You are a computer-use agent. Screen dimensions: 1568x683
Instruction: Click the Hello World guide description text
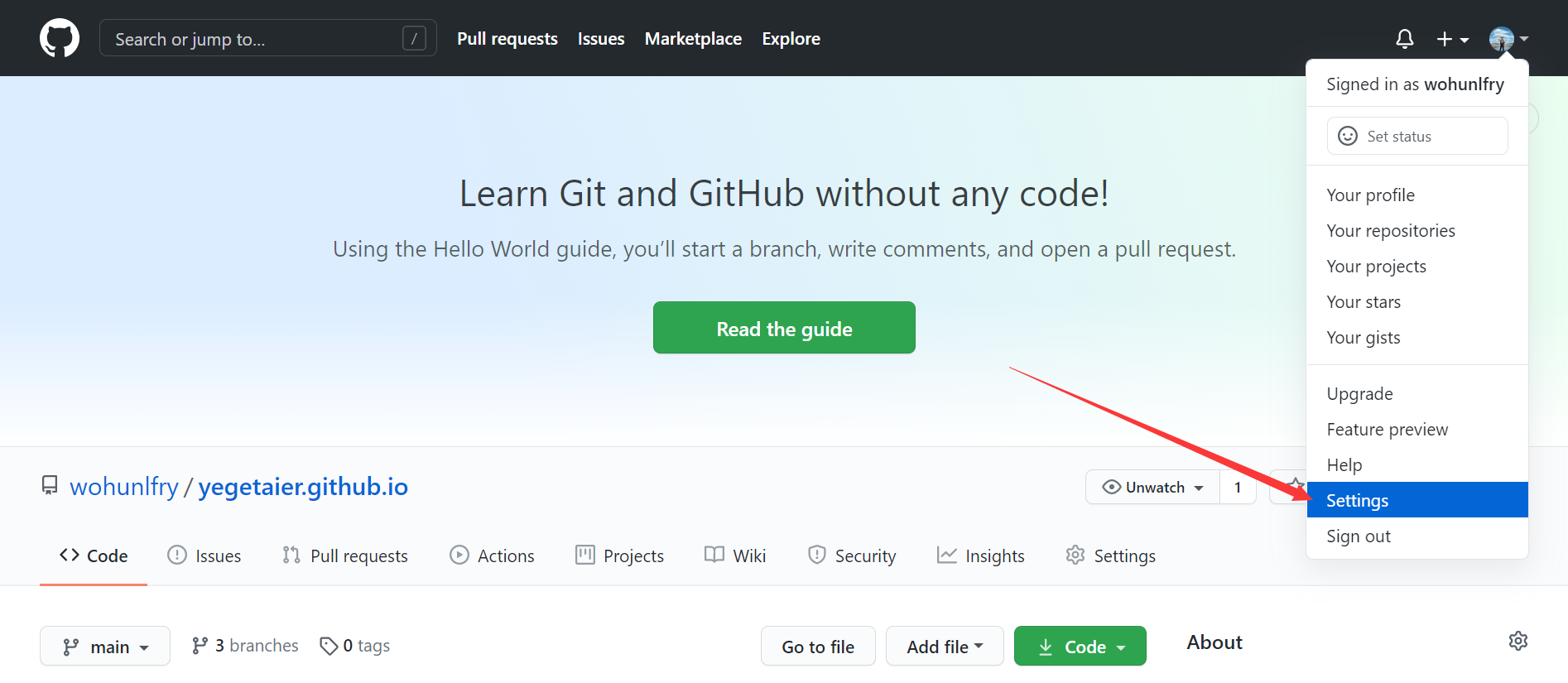click(x=784, y=249)
